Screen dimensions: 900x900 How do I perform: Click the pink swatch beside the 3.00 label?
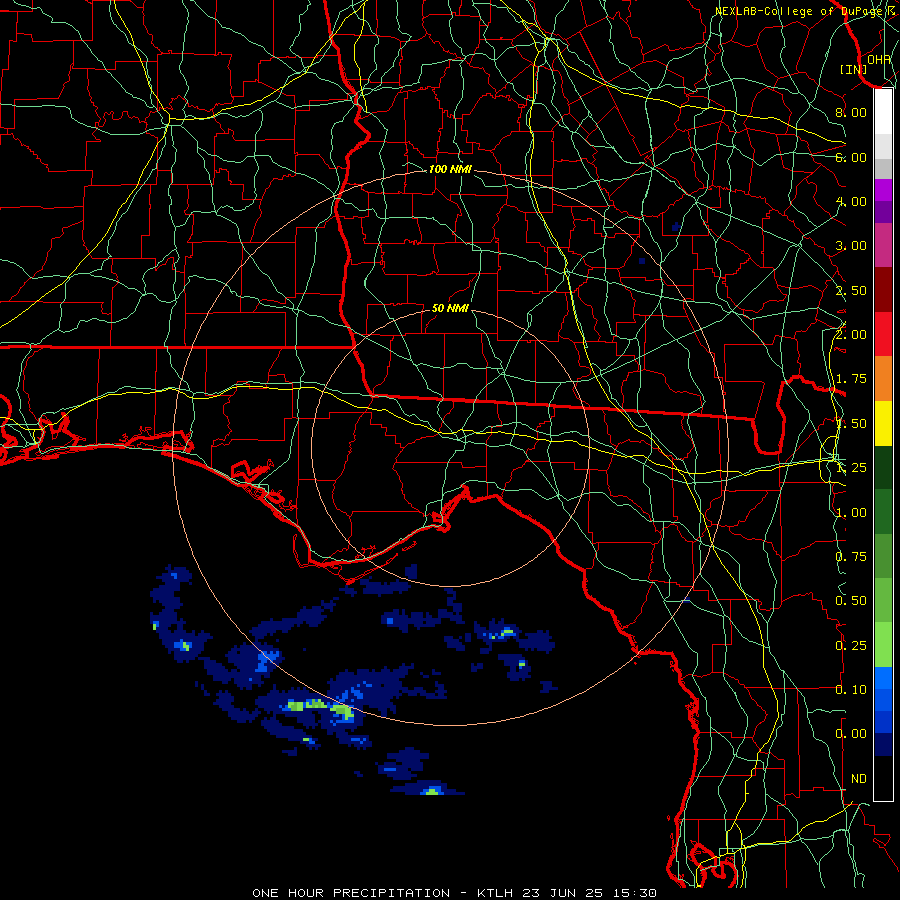(883, 245)
